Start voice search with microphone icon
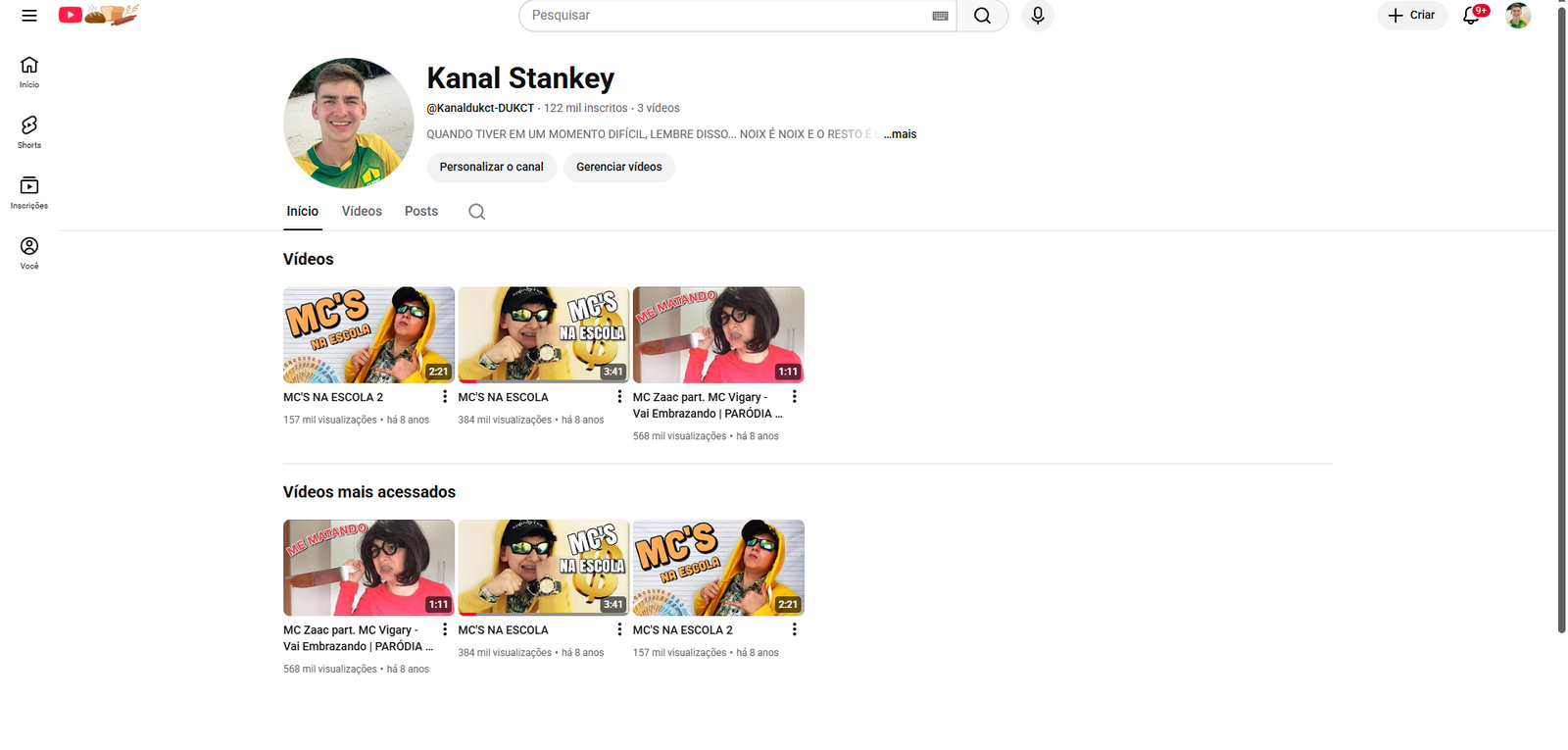 pos(1038,16)
